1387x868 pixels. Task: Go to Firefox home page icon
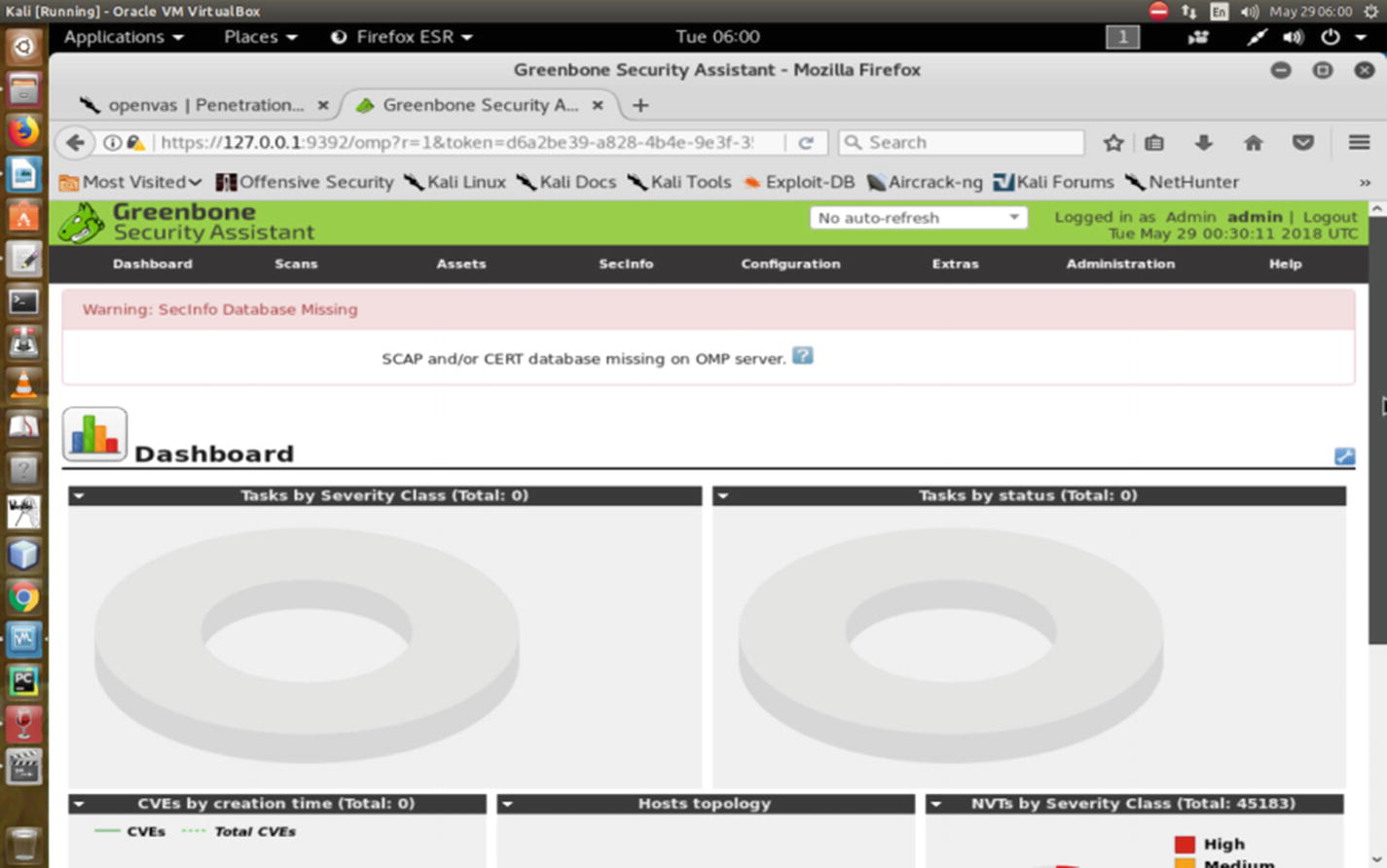point(1254,143)
